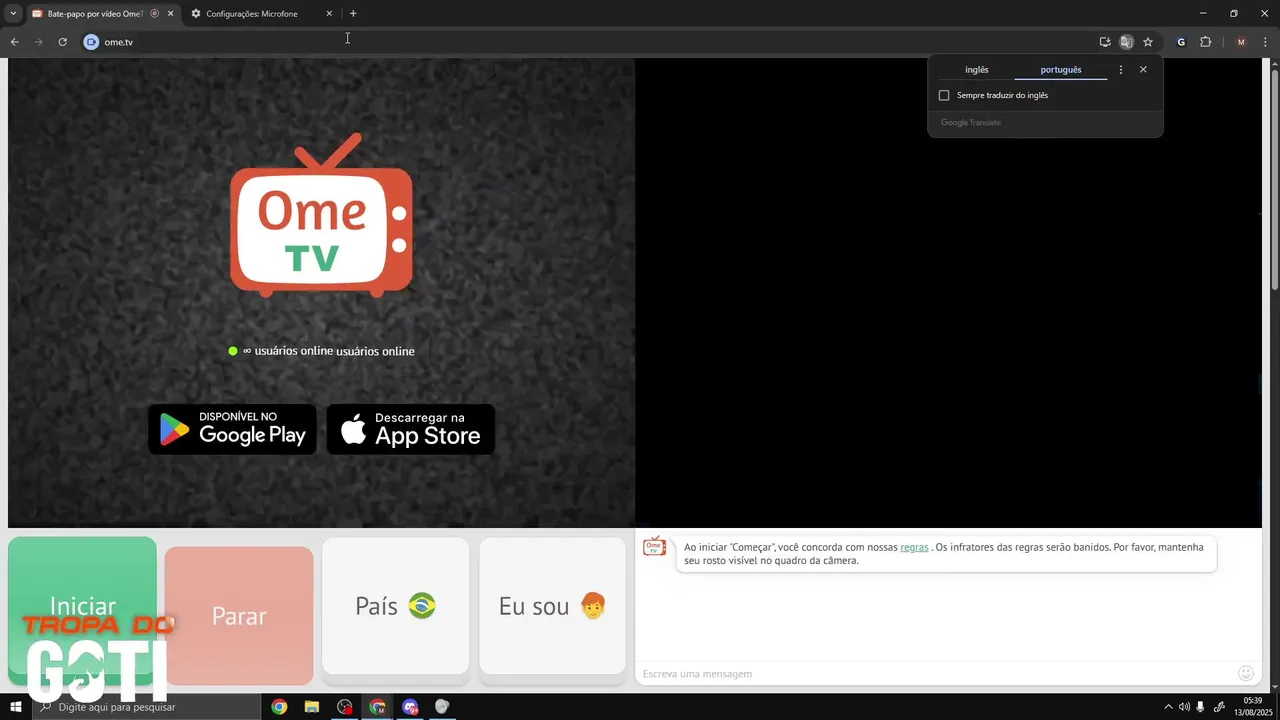Go back using browser back arrow
The image size is (1280, 720).
(14, 42)
